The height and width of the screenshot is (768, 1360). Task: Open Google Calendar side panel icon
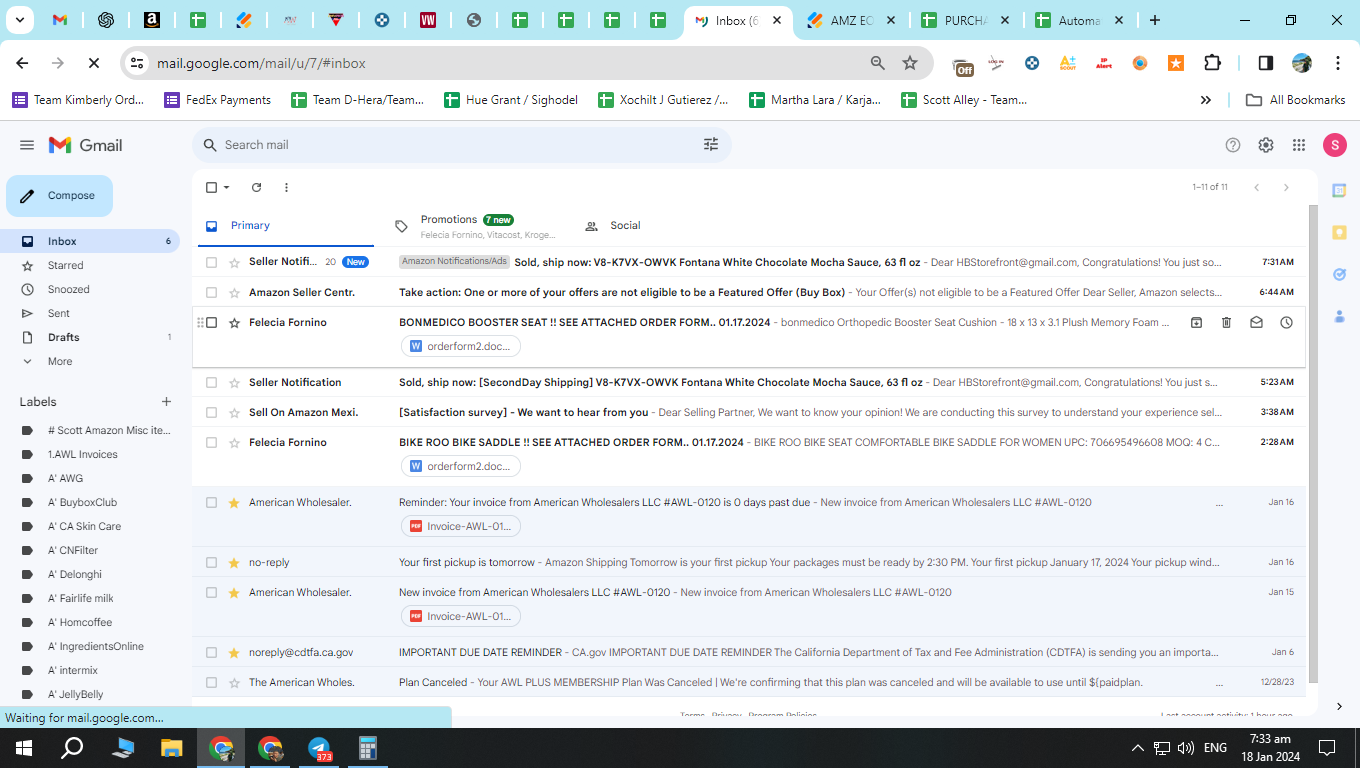point(1340,190)
